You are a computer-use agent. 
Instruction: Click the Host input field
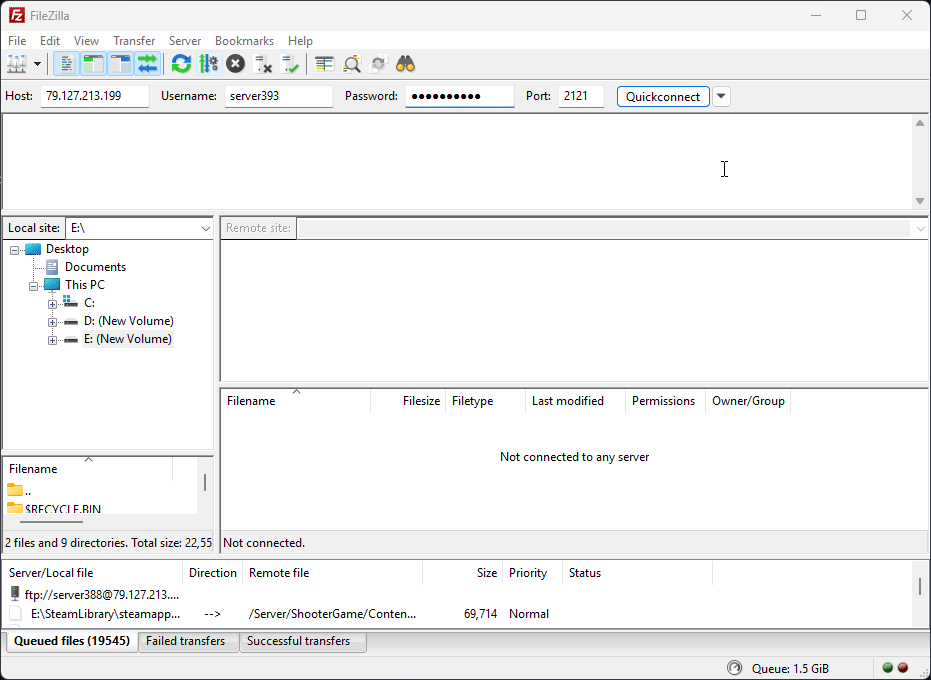pos(94,96)
